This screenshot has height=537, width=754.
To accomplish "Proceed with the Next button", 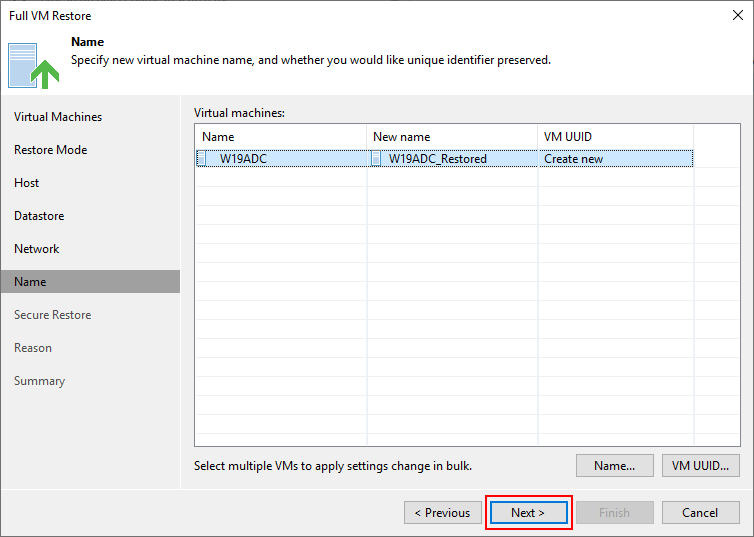I will (528, 512).
